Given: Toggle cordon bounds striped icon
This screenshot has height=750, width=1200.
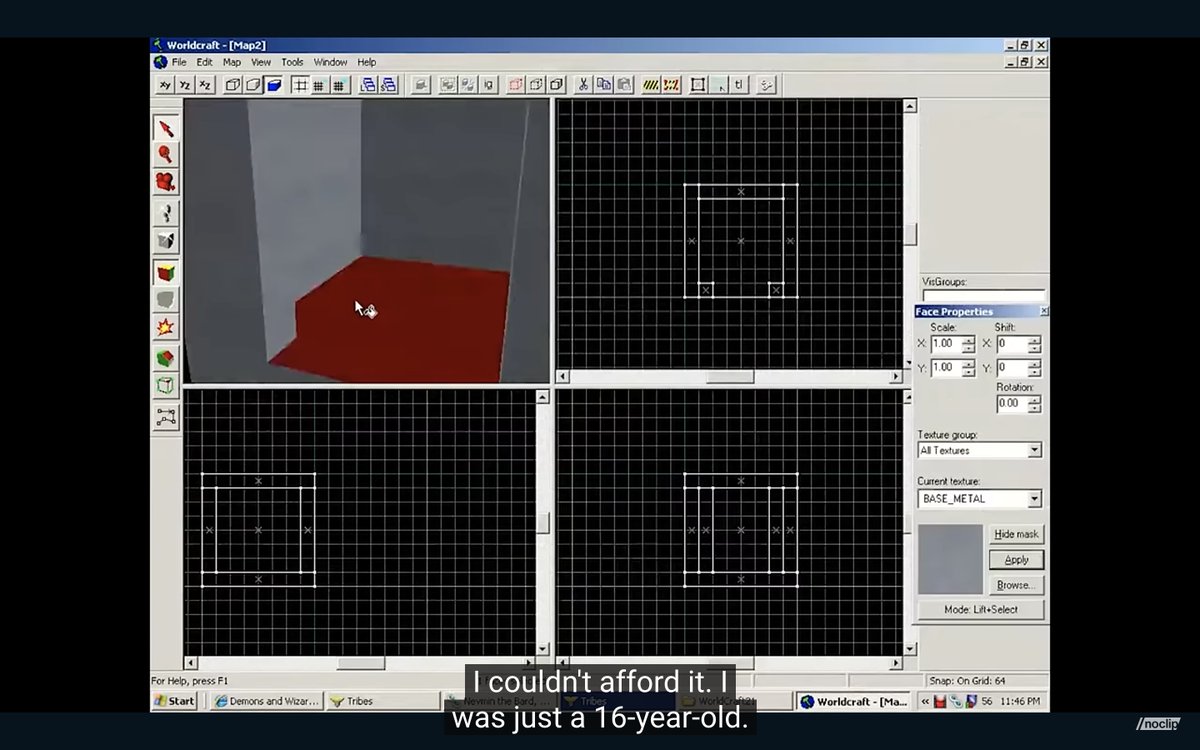Looking at the screenshot, I should [x=652, y=85].
